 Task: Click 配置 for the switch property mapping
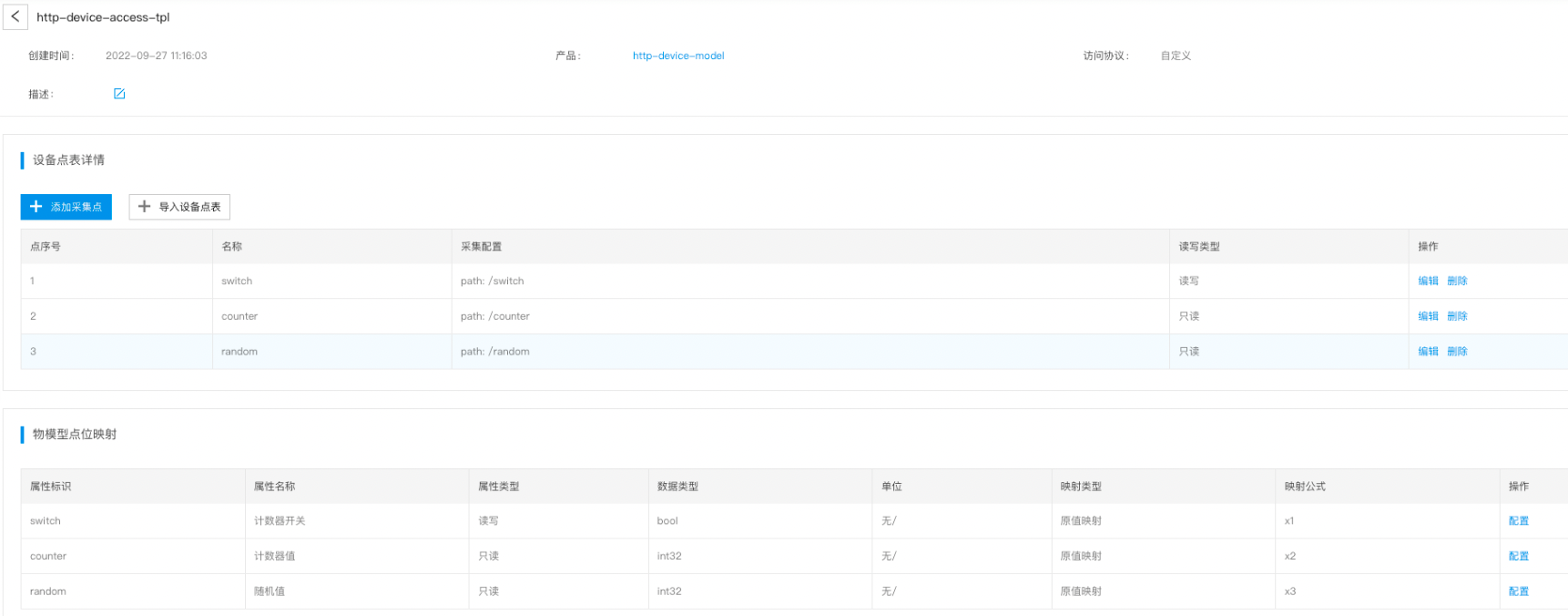coord(1519,521)
